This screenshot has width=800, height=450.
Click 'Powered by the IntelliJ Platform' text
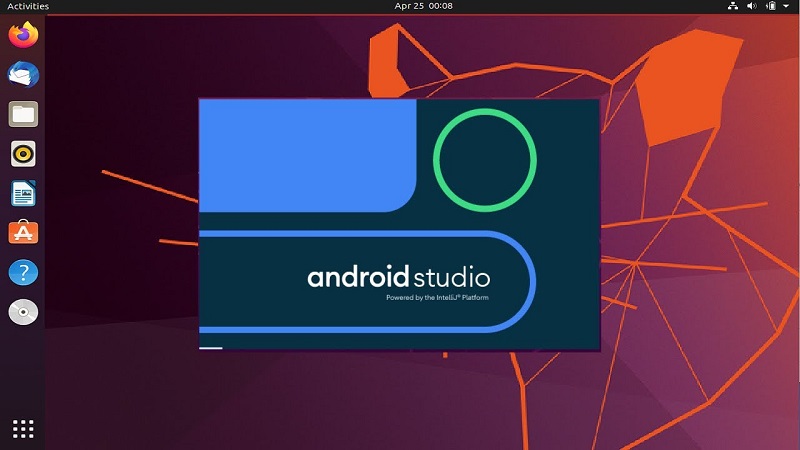pyautogui.click(x=437, y=297)
